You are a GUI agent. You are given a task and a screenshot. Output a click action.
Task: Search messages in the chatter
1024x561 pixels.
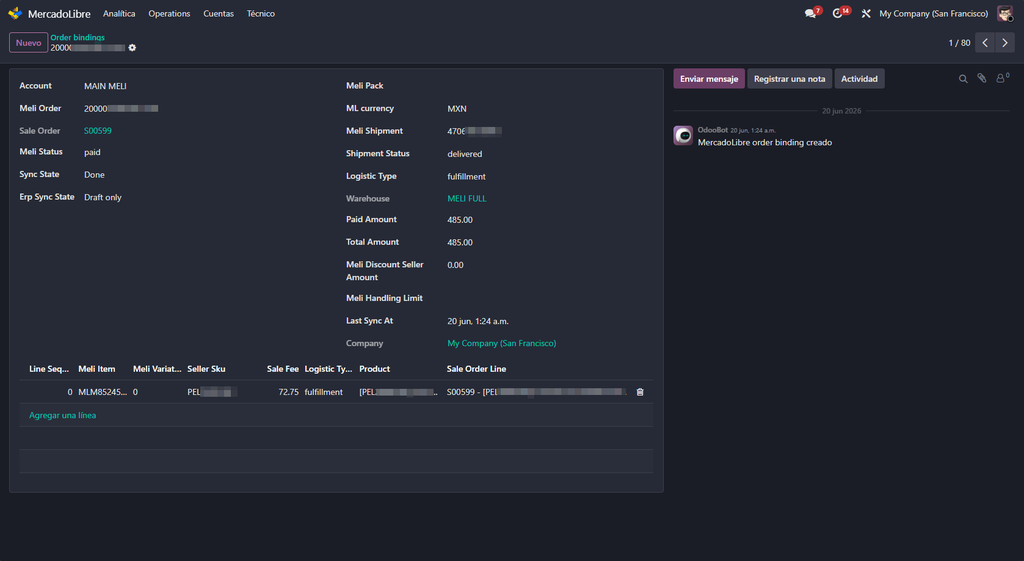point(963,78)
